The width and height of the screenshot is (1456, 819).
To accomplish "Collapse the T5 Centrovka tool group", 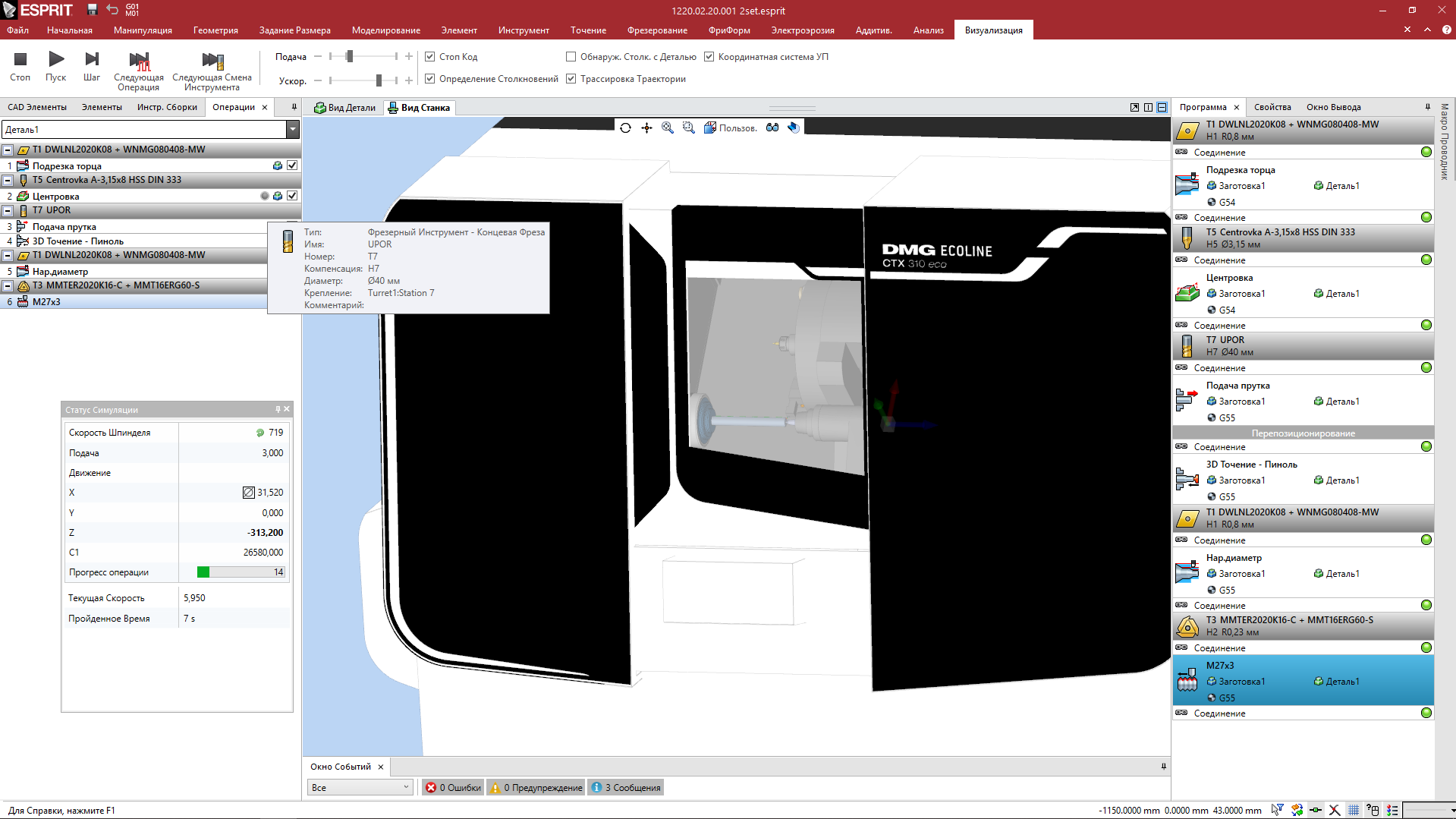I will tap(8, 181).
